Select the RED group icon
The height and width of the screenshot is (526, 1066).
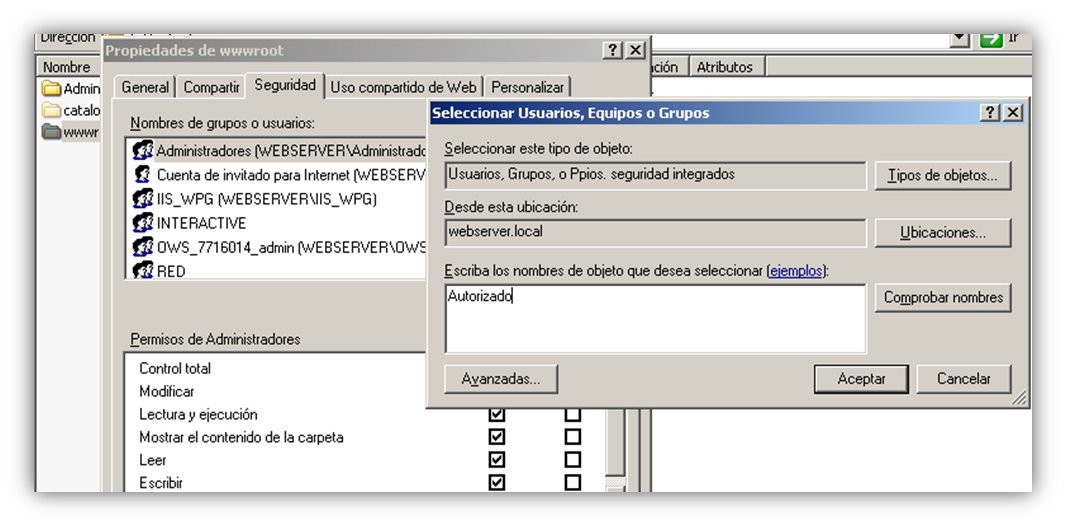tap(143, 270)
